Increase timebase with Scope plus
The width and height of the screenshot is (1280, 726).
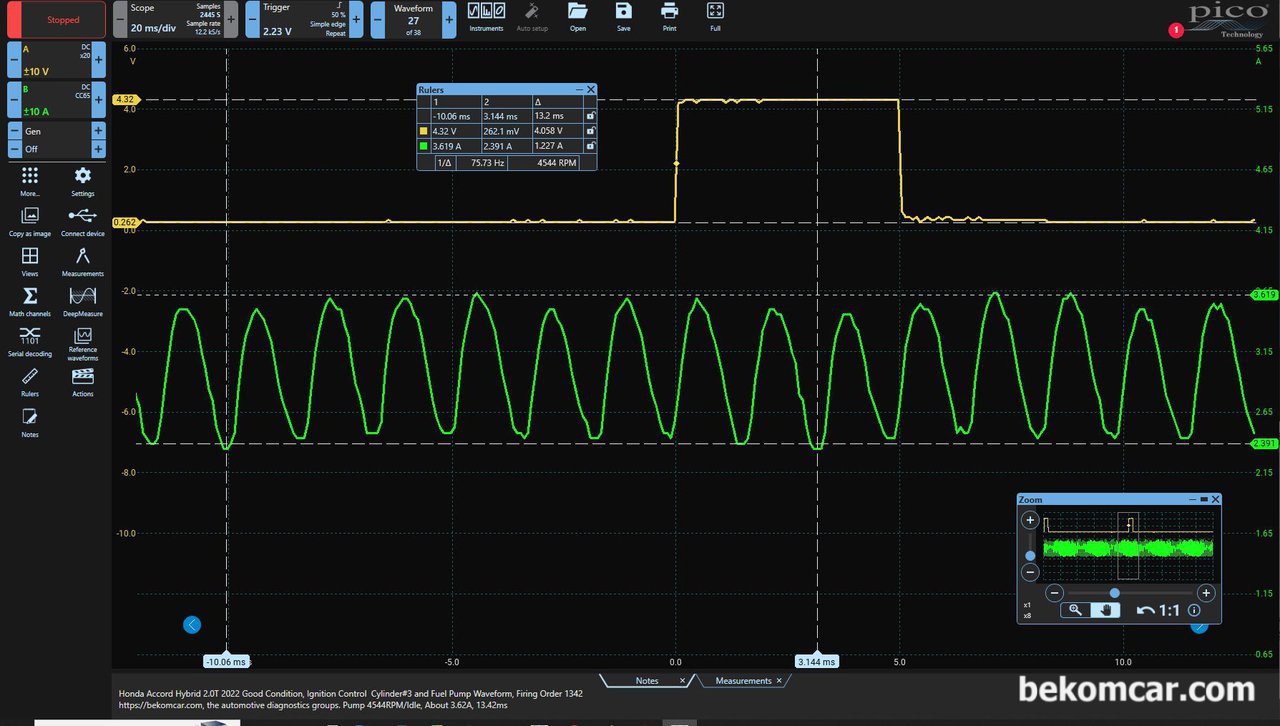pos(231,20)
